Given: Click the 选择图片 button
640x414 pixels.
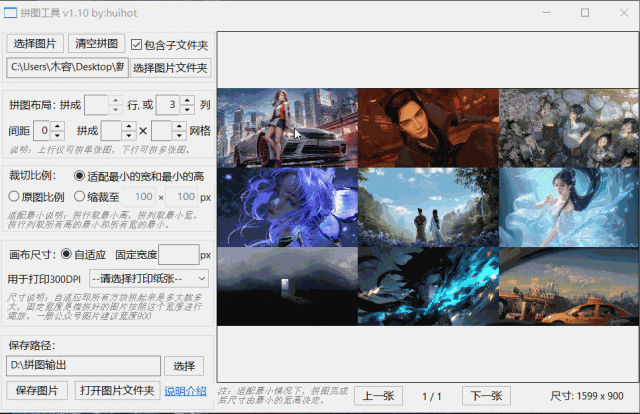Looking at the screenshot, I should [x=35, y=44].
